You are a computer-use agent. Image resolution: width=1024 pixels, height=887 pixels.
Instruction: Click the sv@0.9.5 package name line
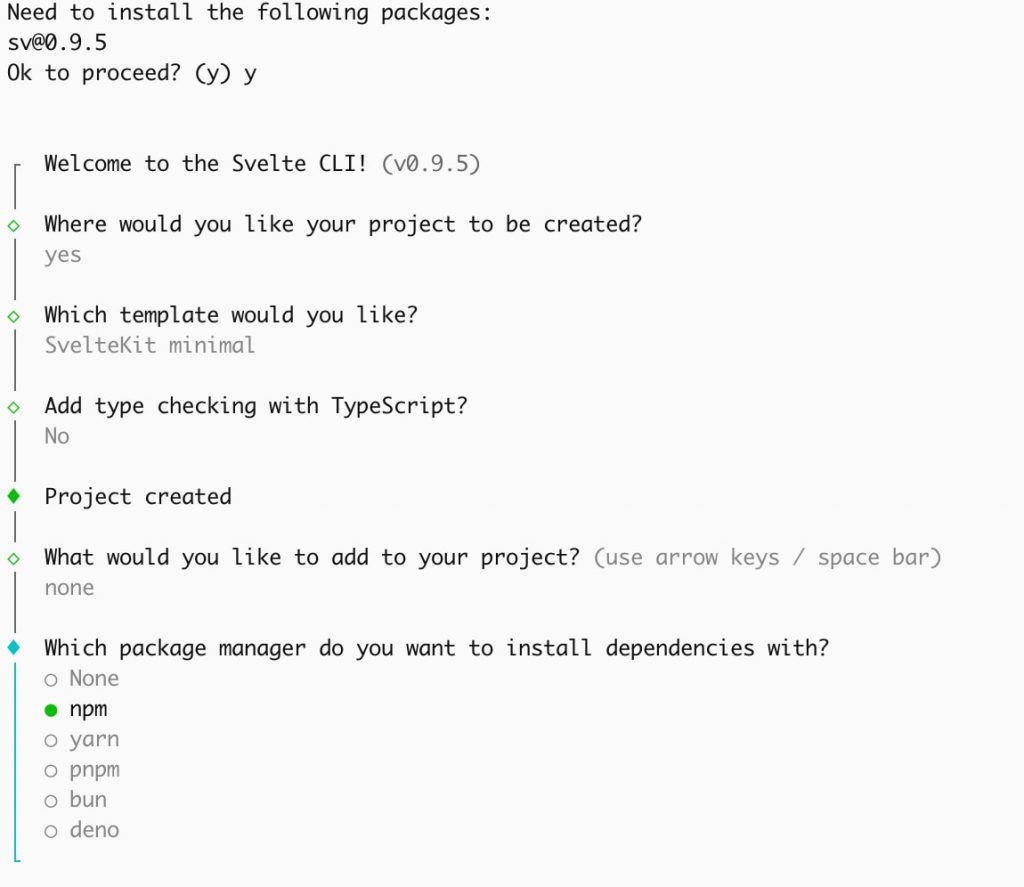point(57,44)
